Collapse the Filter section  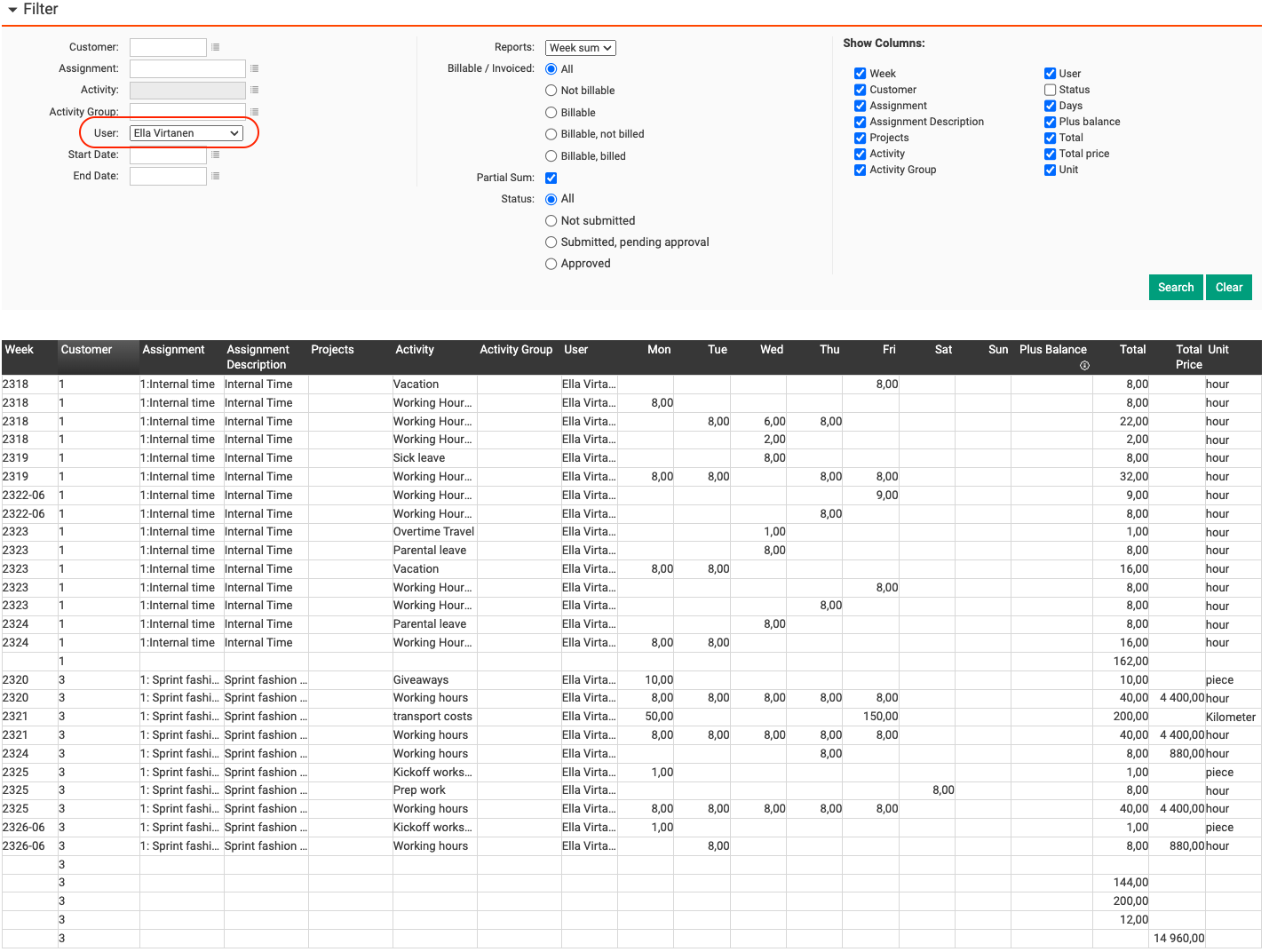13,10
